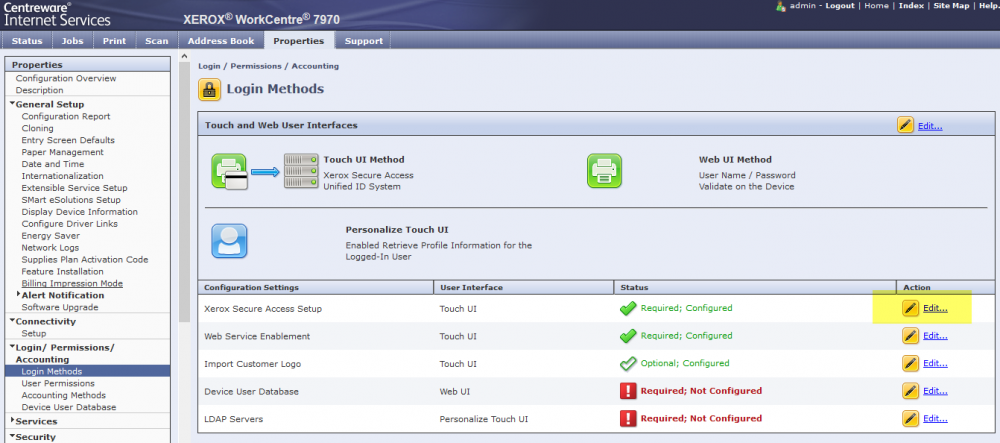Click the pencil icon for Import Customer Logo
This screenshot has width=1000, height=443.
910,363
